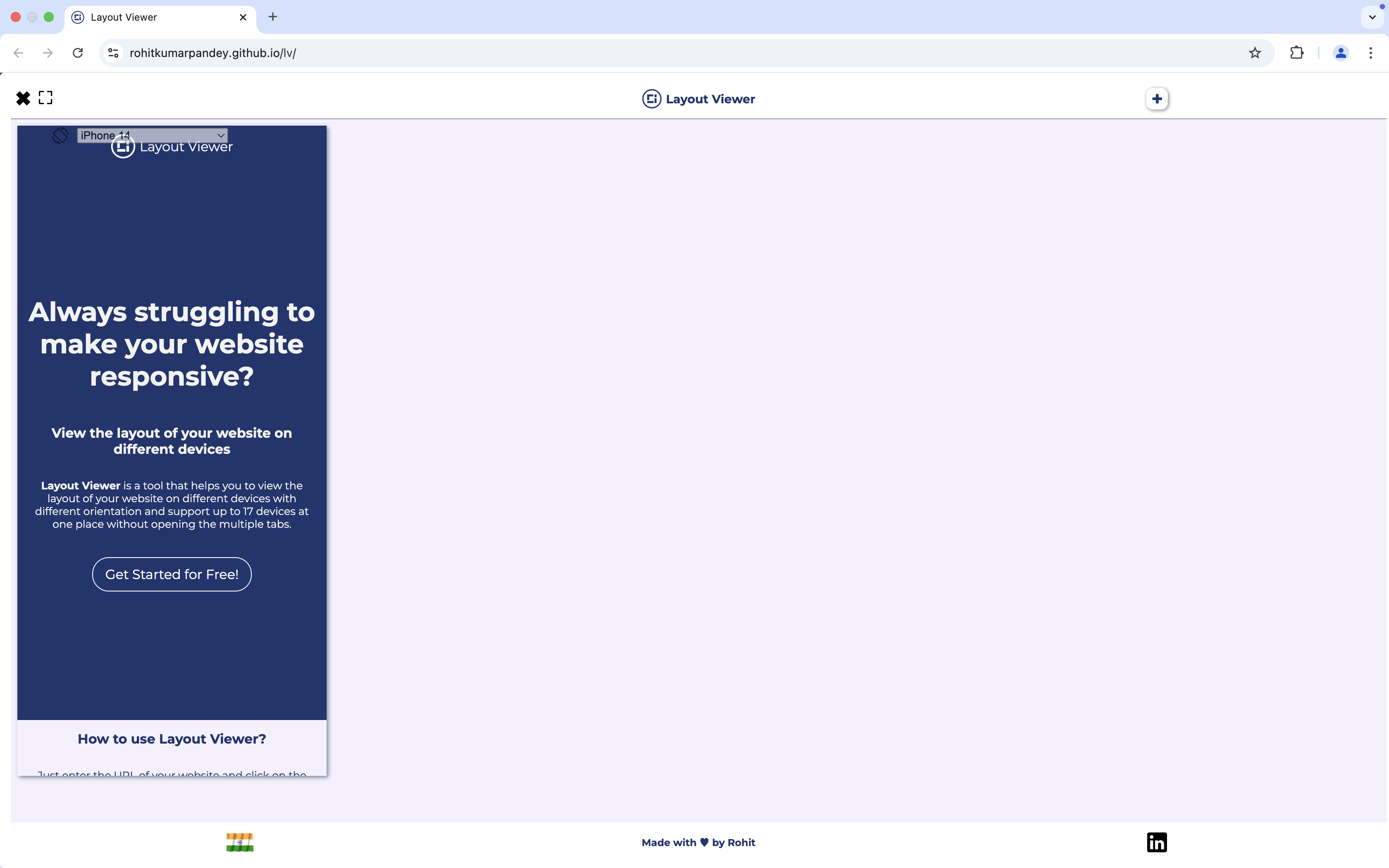
Task: Close the Layout Viewer tab
Action: click(243, 17)
